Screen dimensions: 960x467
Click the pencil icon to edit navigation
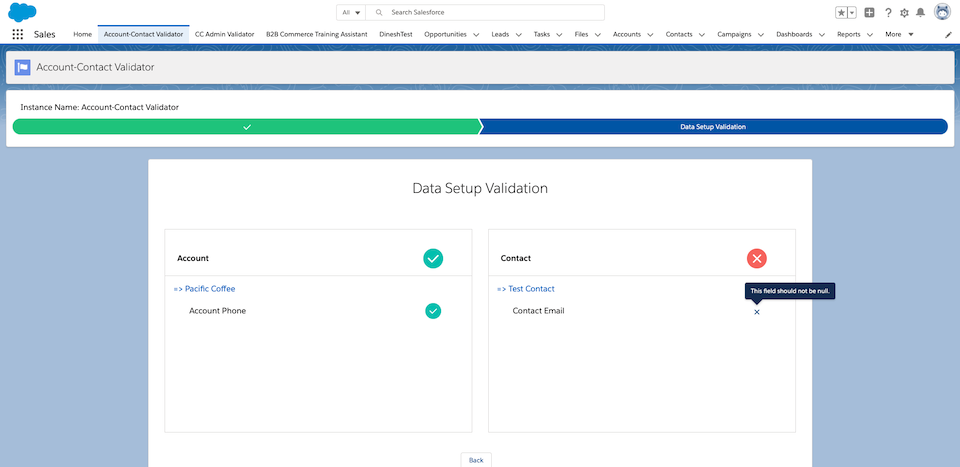948,34
